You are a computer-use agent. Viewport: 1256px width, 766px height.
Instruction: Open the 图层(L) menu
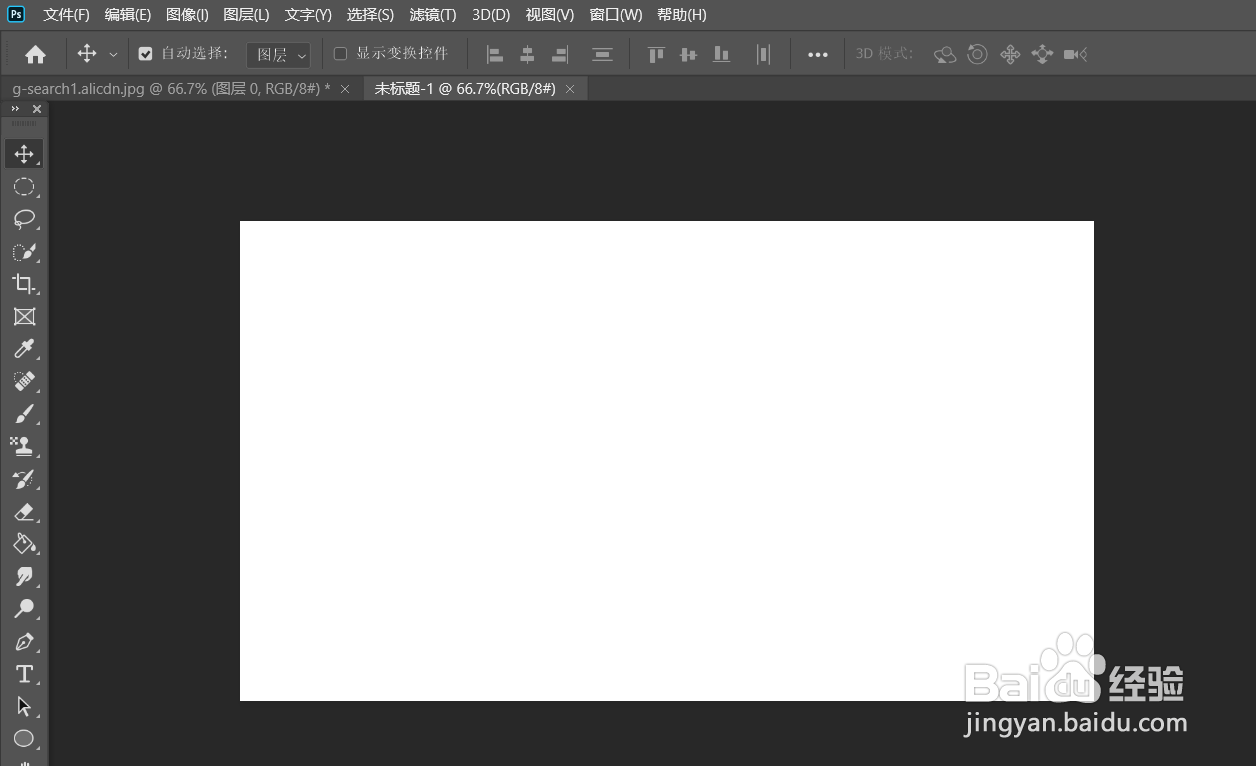[x=246, y=14]
